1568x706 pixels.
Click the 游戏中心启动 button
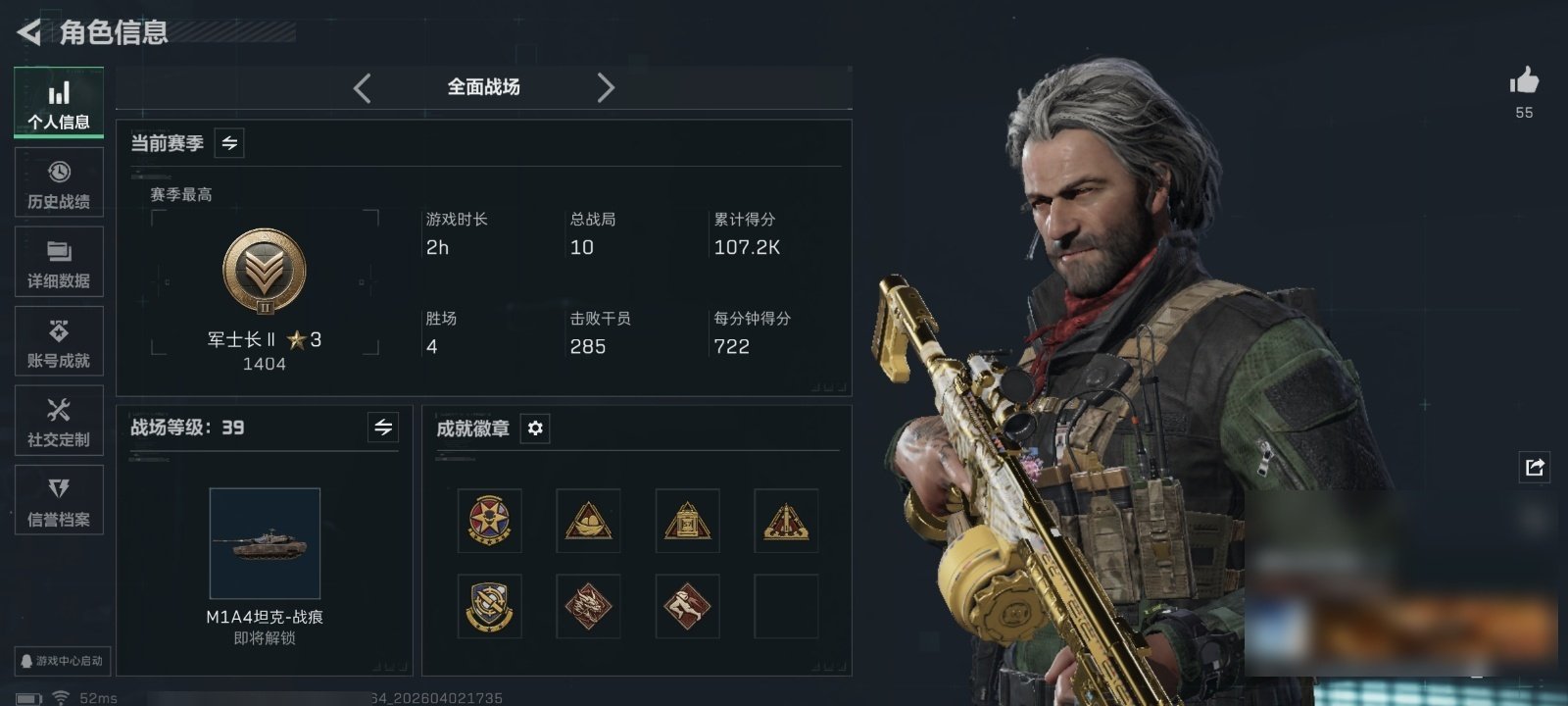pyautogui.click(x=61, y=661)
